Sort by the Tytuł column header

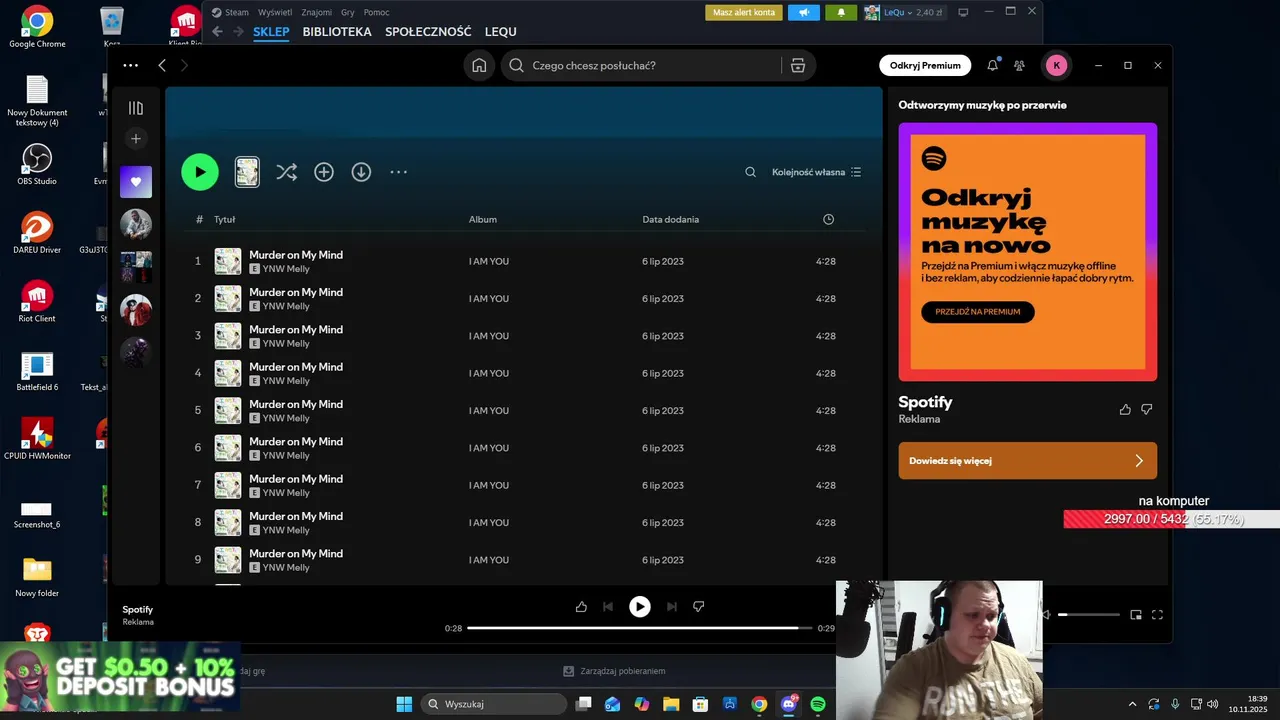click(224, 219)
